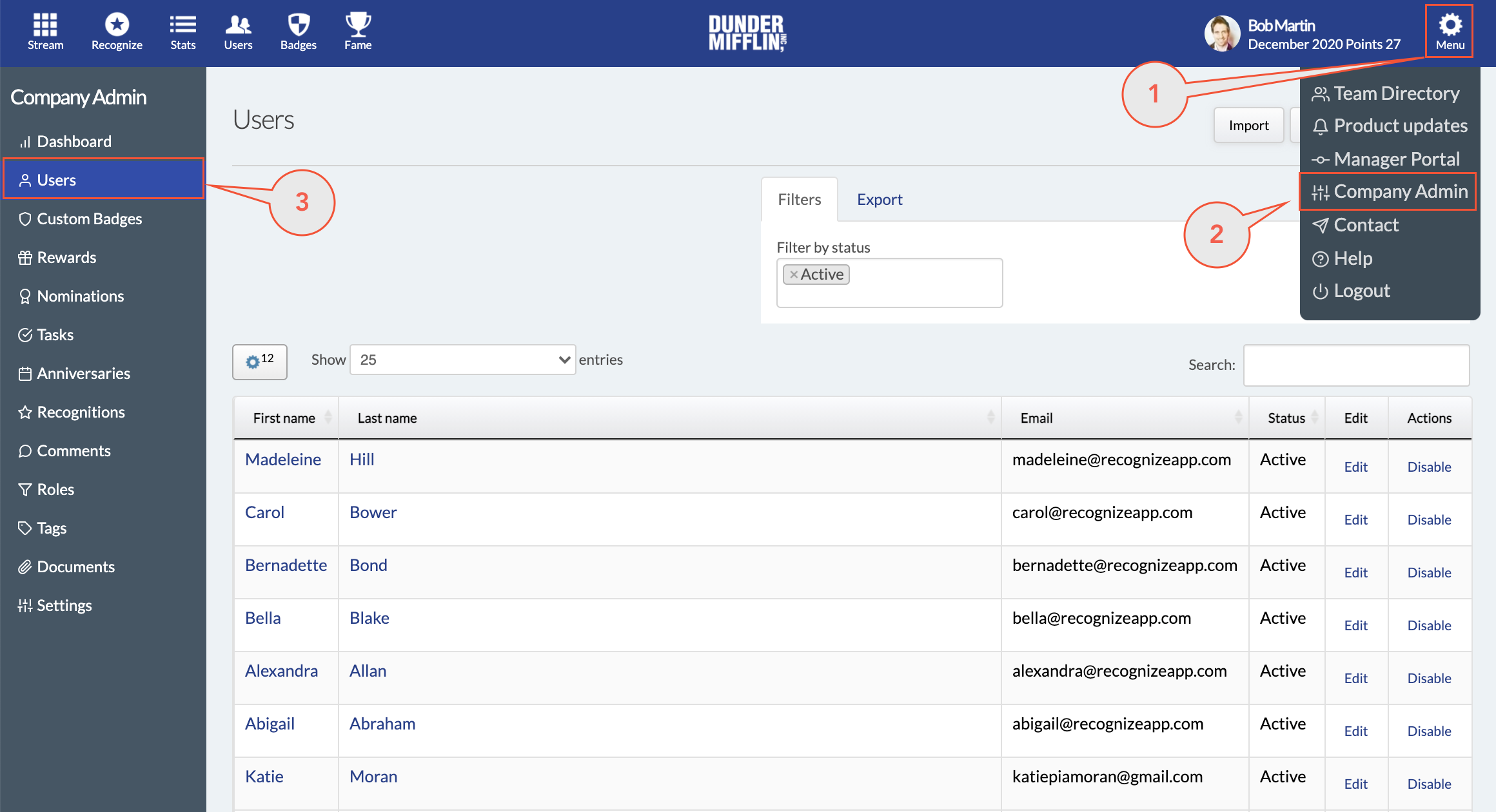Choose Manager Portal from the menu
The image size is (1496, 812).
pyautogui.click(x=1386, y=159)
